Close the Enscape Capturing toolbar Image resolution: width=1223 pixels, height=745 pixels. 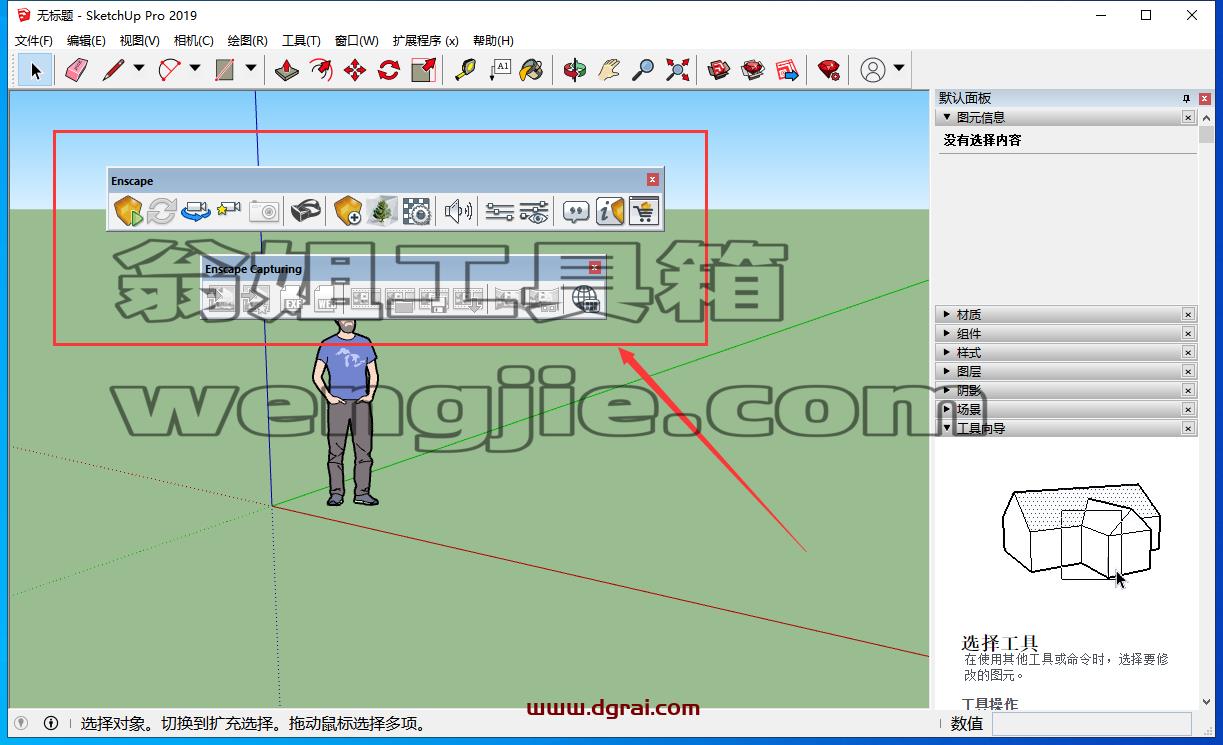pyautogui.click(x=595, y=267)
